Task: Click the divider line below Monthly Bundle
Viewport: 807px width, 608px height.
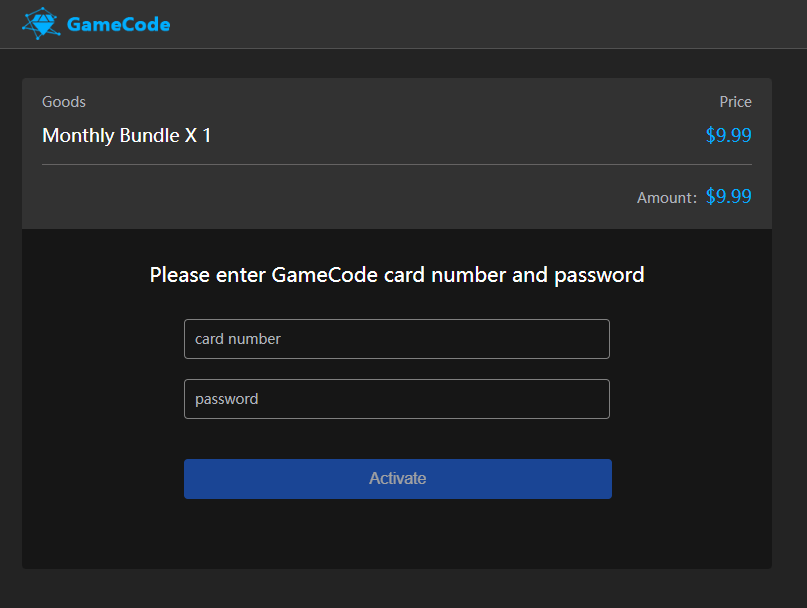Action: 397,165
